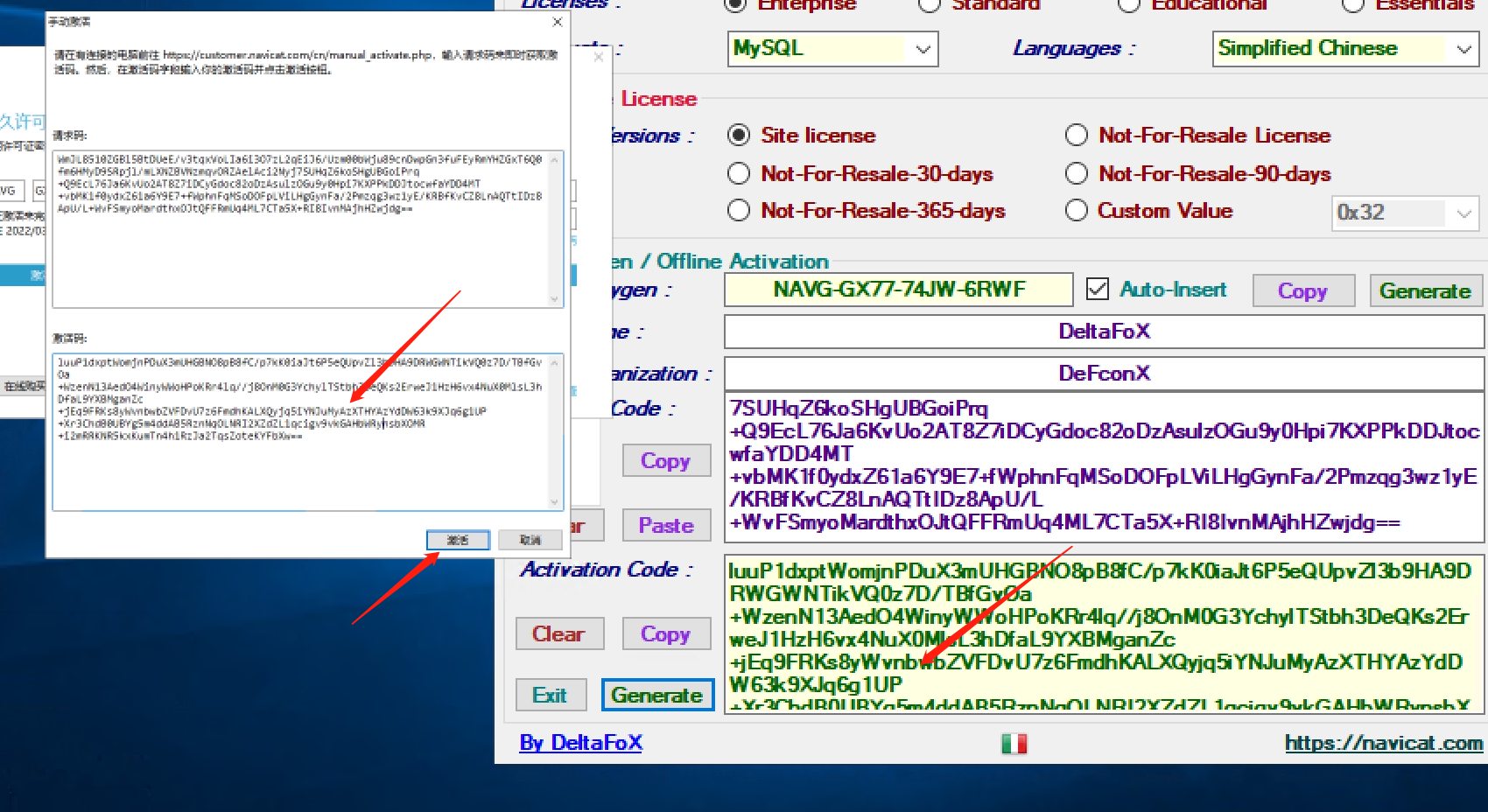The height and width of the screenshot is (812, 1488).
Task: Click inside the keygen Activation Code text area
Action: click(1105, 634)
